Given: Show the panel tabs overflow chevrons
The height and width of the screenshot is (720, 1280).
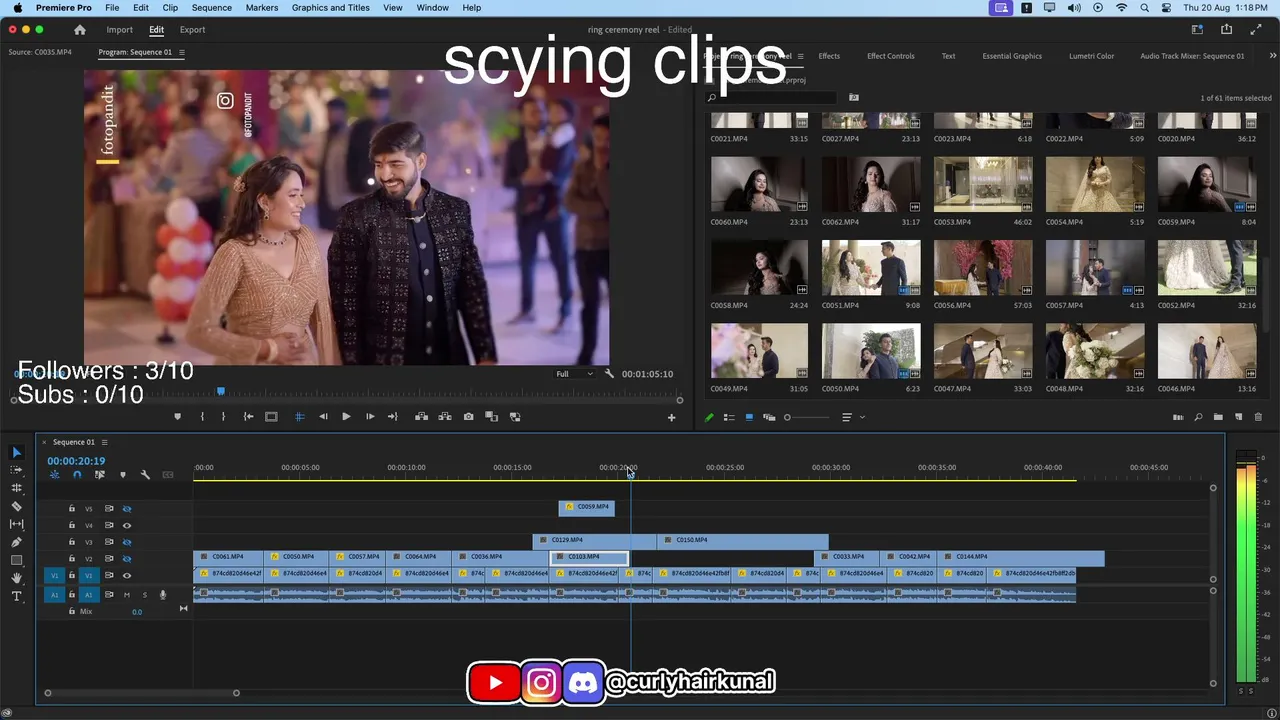Looking at the screenshot, I should coord(1273,56).
